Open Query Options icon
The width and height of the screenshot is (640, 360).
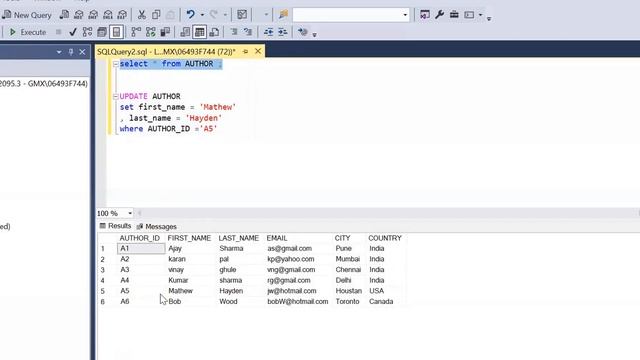102,32
